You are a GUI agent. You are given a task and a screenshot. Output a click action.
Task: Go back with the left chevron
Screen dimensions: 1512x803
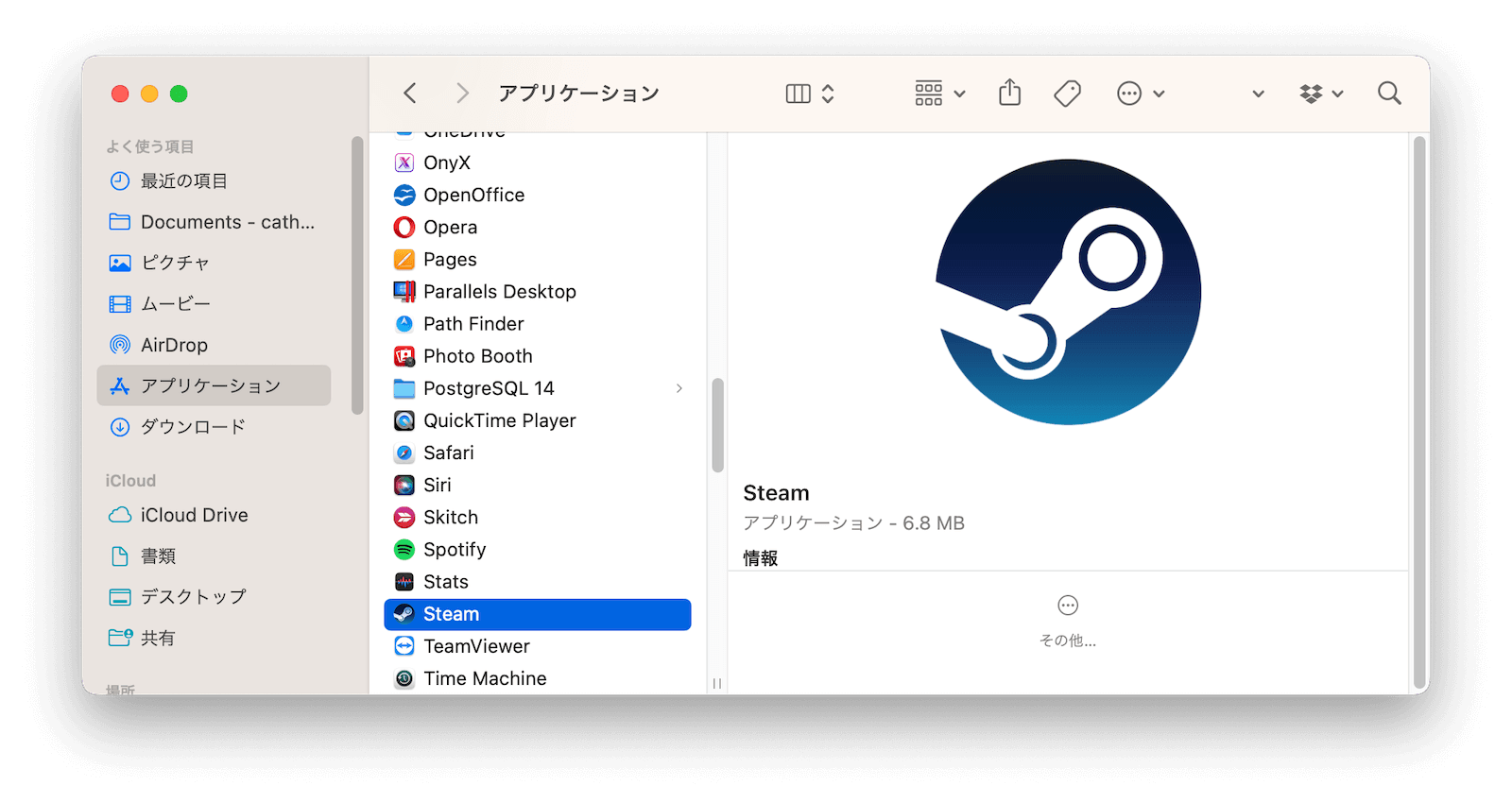(410, 93)
